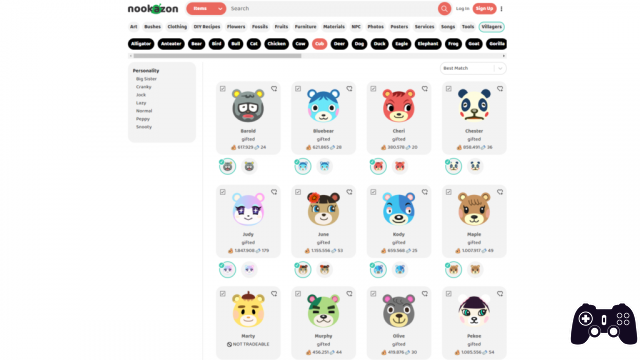Click wishlist heart icon on Judy card
640x360 pixels.
click(x=274, y=192)
